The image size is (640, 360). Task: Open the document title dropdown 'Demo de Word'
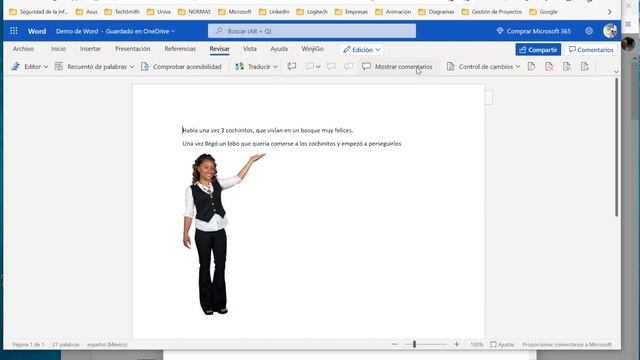click(116, 31)
